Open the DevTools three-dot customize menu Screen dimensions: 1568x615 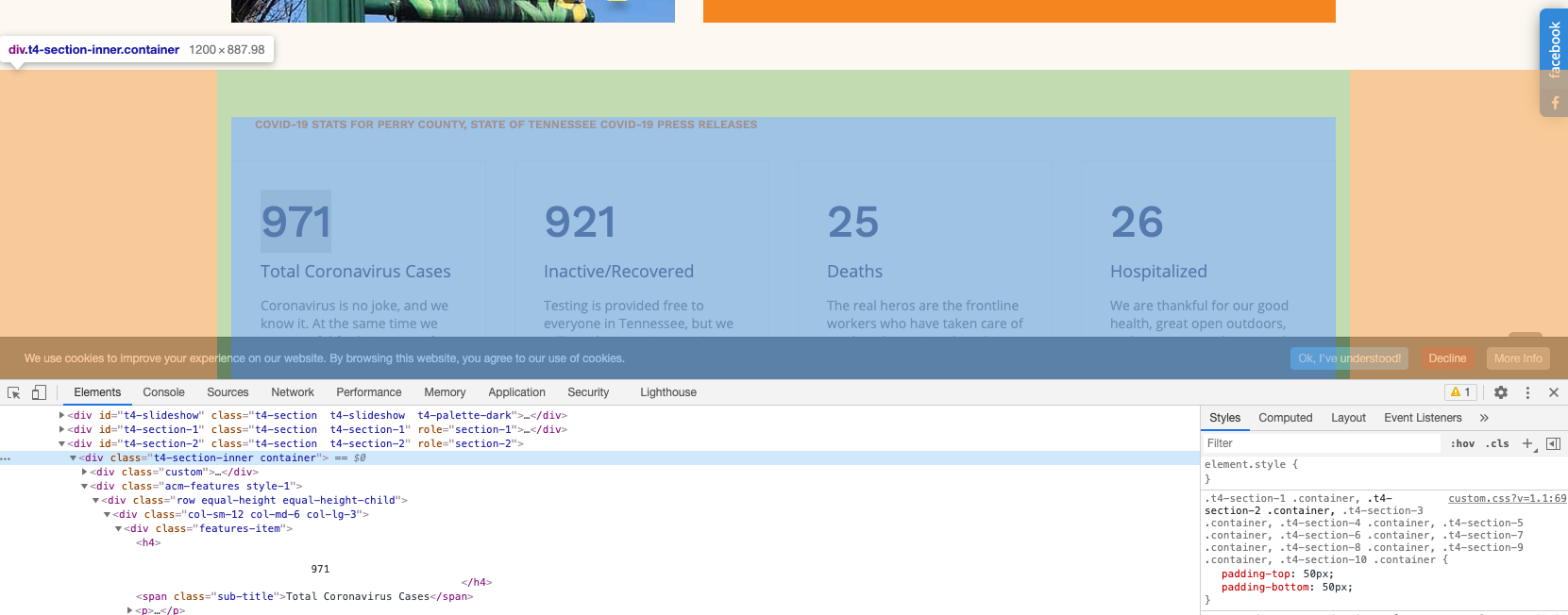1527,392
